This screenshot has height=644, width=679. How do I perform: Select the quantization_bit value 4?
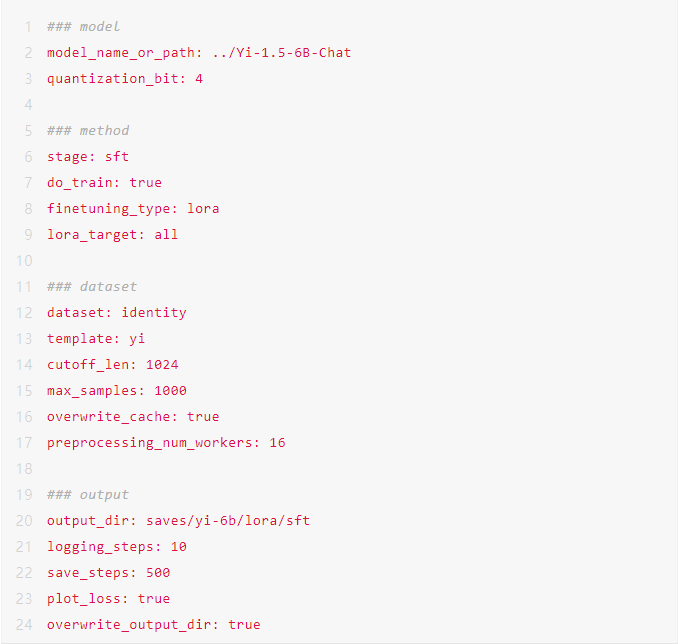199,79
